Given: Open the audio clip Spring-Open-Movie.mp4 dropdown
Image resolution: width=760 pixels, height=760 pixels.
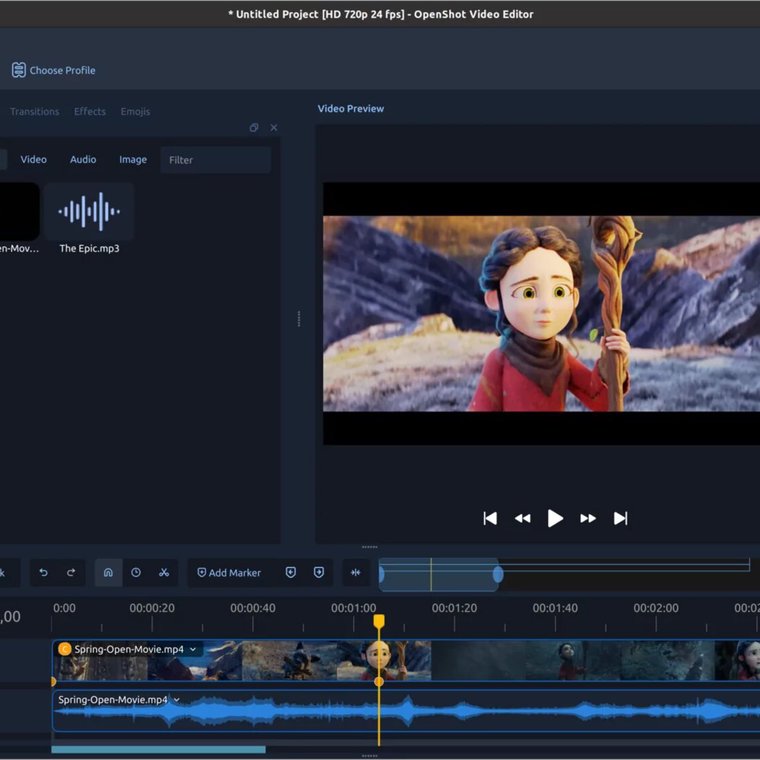Looking at the screenshot, I should 177,699.
